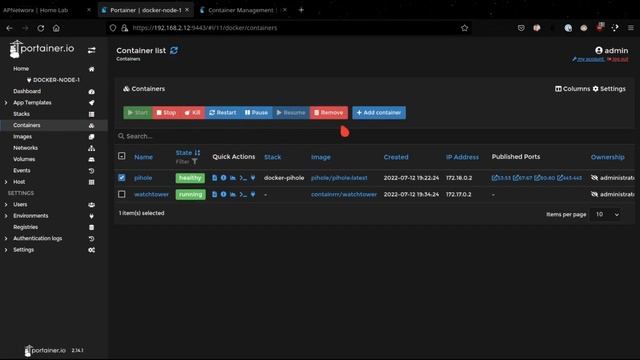The width and height of the screenshot is (640, 360).
Task: Click the Settings cogs icon in sidebar
Action: point(91,250)
